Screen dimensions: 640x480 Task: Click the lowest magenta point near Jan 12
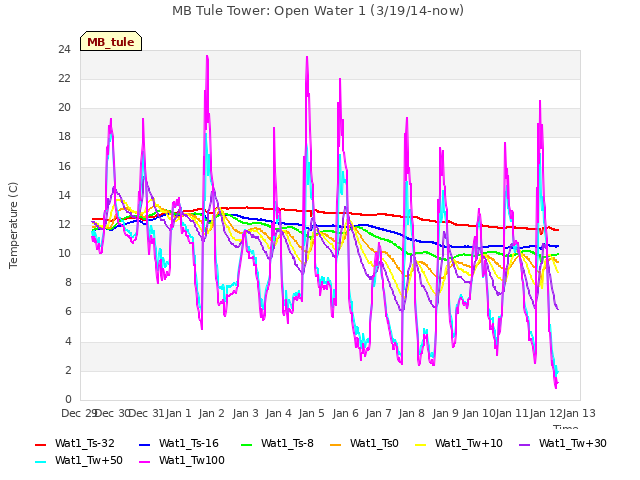point(556,387)
